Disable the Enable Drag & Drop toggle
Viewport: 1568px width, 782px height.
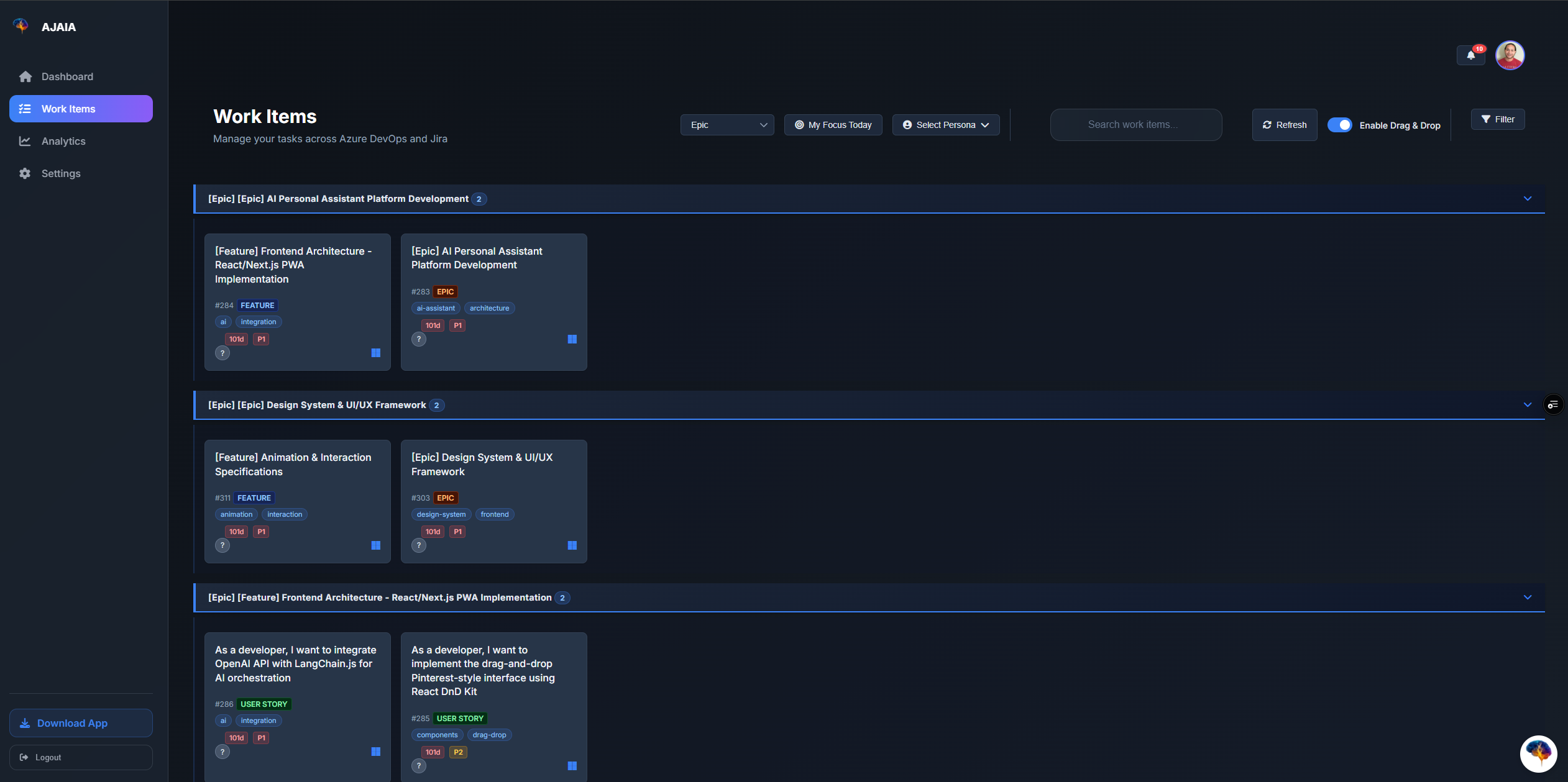point(1340,124)
